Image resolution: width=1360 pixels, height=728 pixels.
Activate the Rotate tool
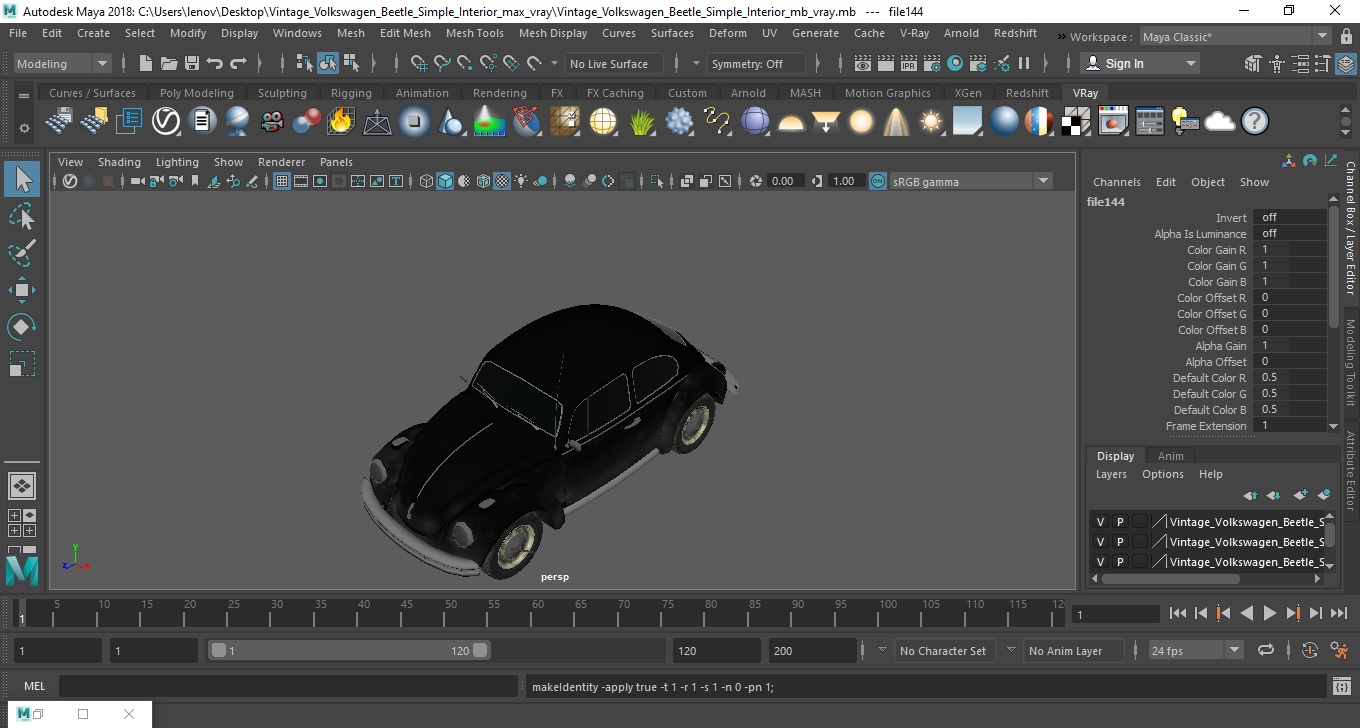pyautogui.click(x=22, y=327)
